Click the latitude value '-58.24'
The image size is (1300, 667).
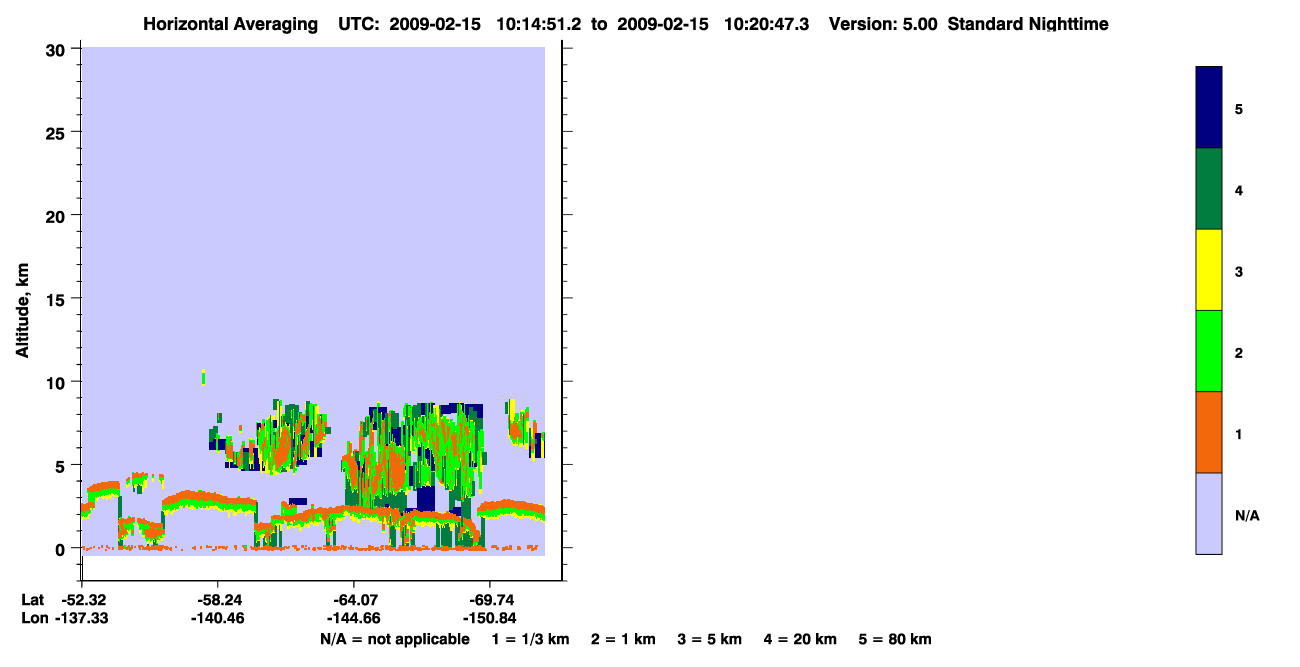218,600
